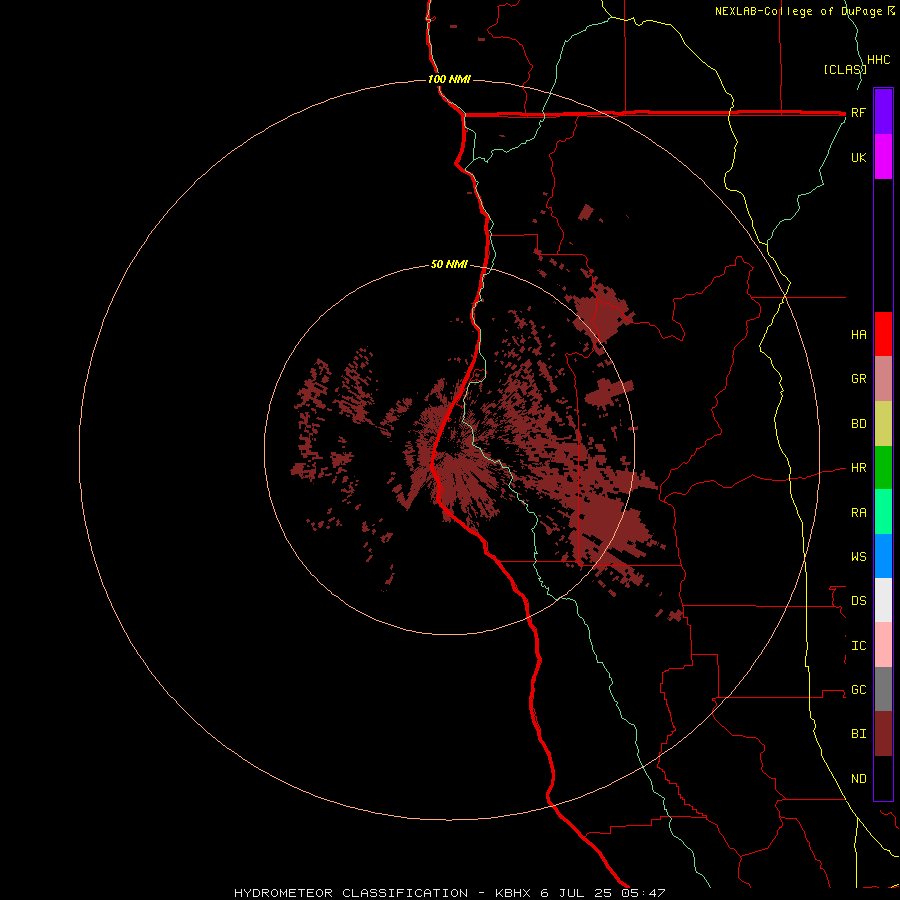The height and width of the screenshot is (900, 900).
Task: Click the 'KBHX' radar site identifier
Action: click(x=514, y=893)
